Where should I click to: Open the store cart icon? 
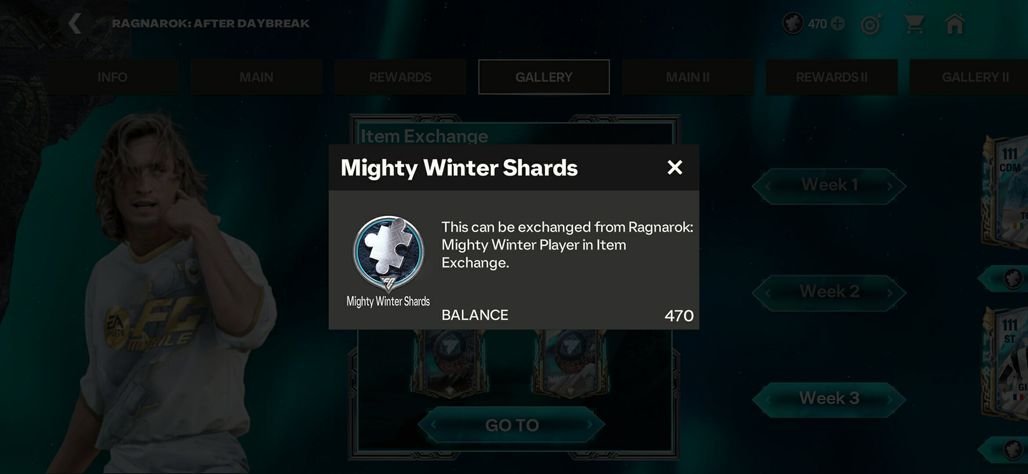(x=913, y=24)
